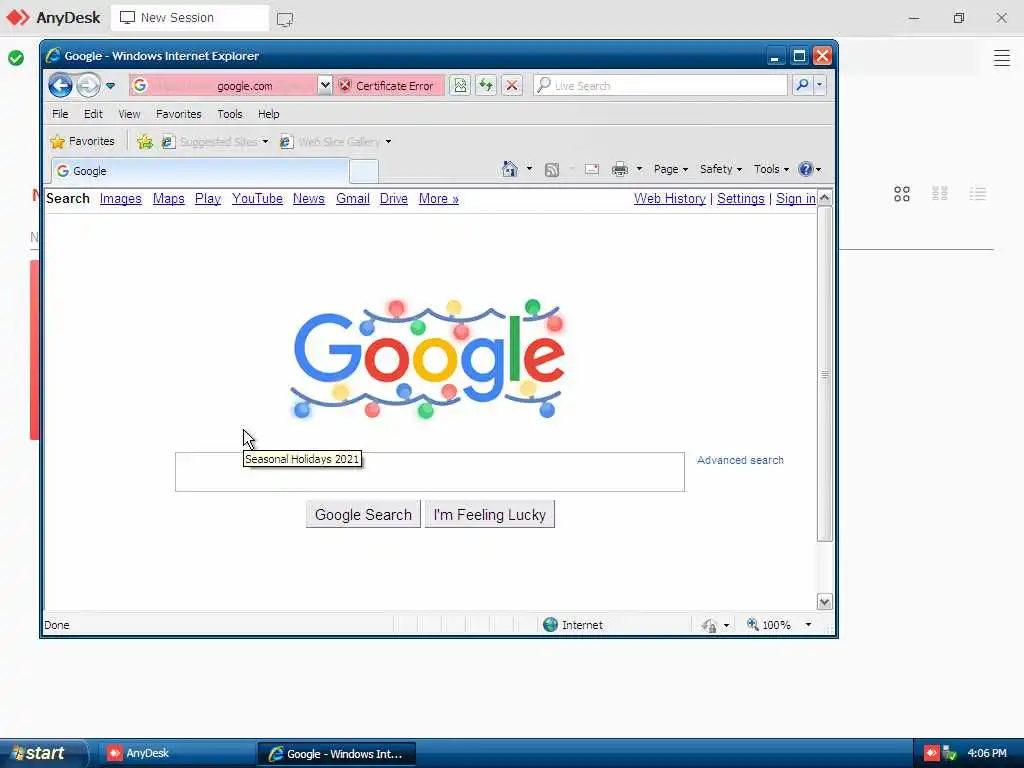Viewport: 1024px width, 768px height.
Task: Open the File menu
Action: pyautogui.click(x=60, y=114)
